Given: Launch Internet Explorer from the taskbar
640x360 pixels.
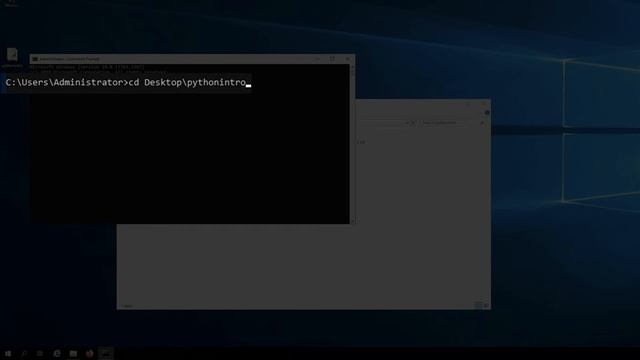Looking at the screenshot, I should click(57, 353).
